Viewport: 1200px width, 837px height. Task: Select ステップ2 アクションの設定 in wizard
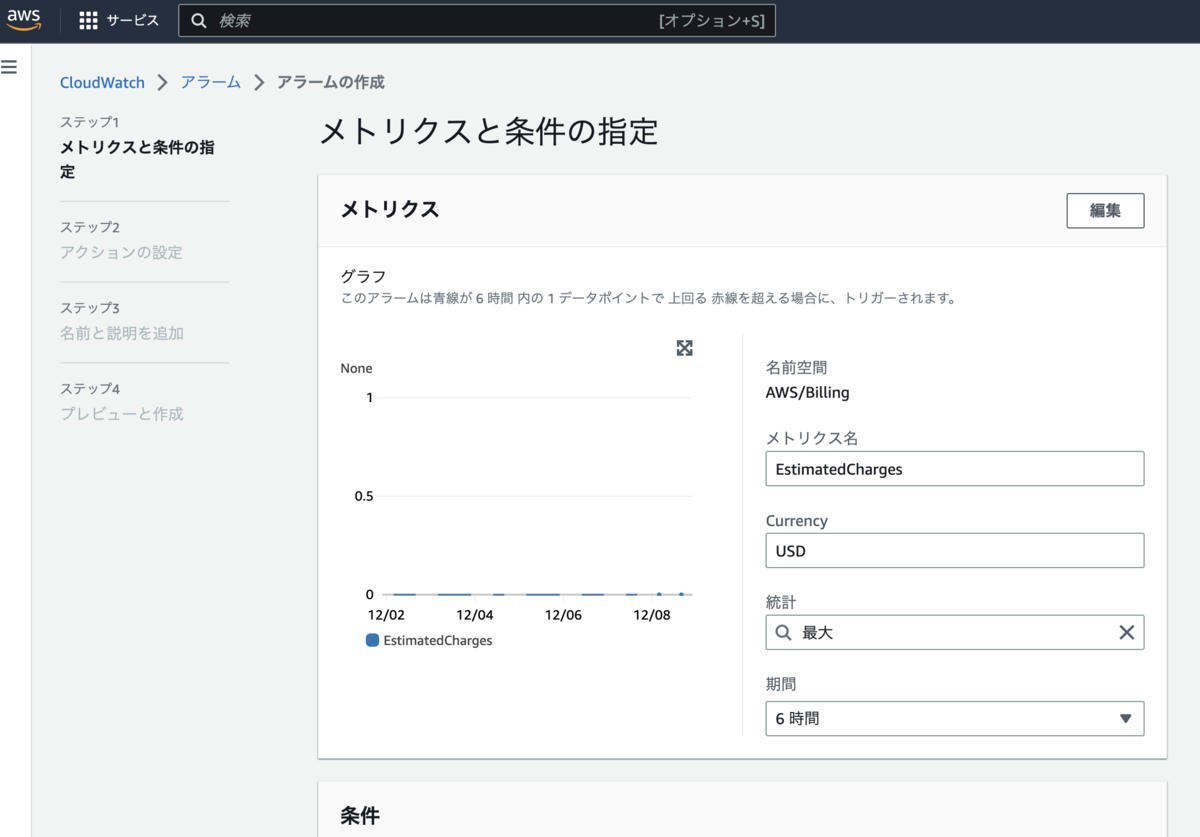click(x=121, y=240)
